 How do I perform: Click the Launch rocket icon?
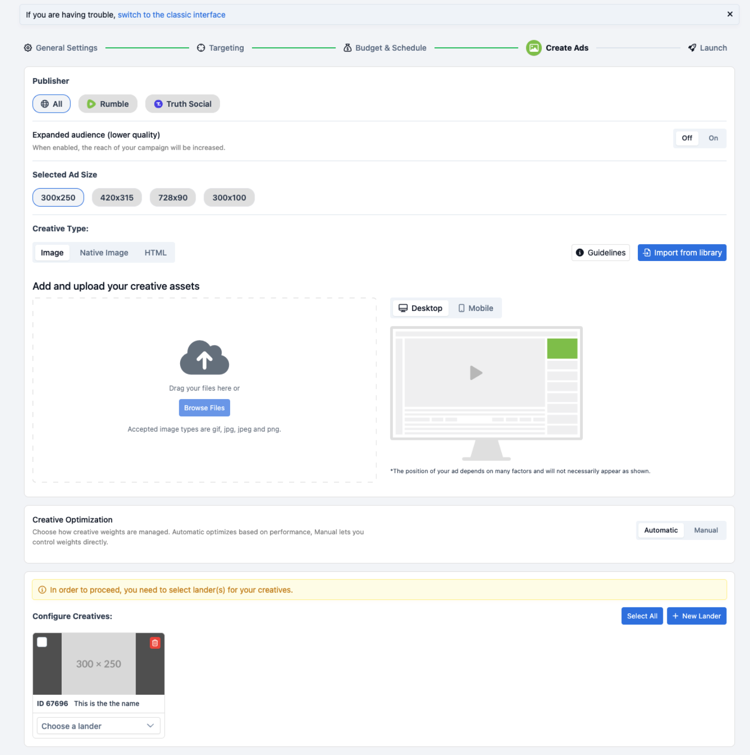click(x=692, y=48)
